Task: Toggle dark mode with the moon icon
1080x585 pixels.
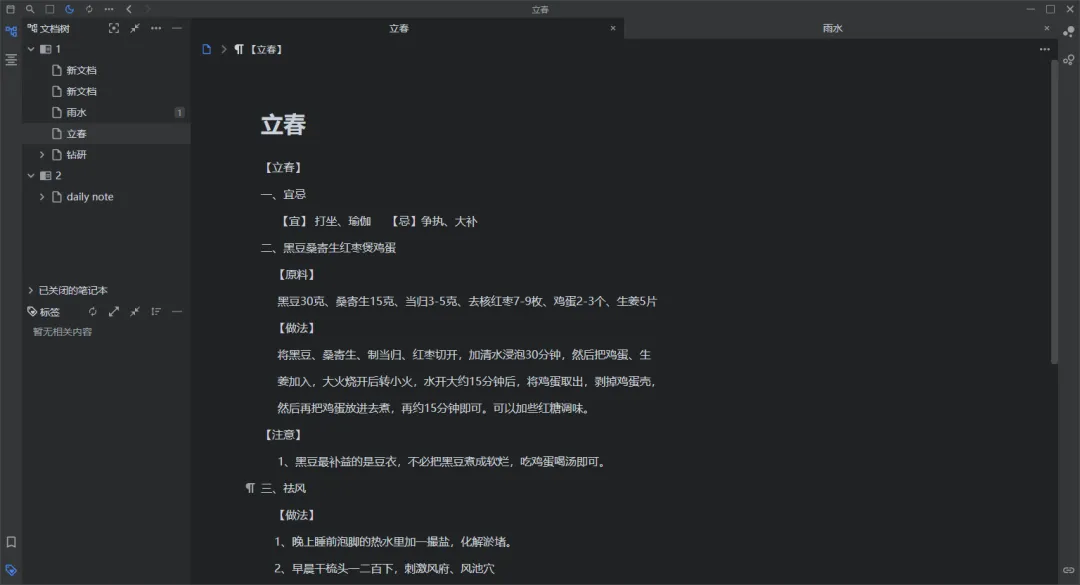Action: click(68, 8)
